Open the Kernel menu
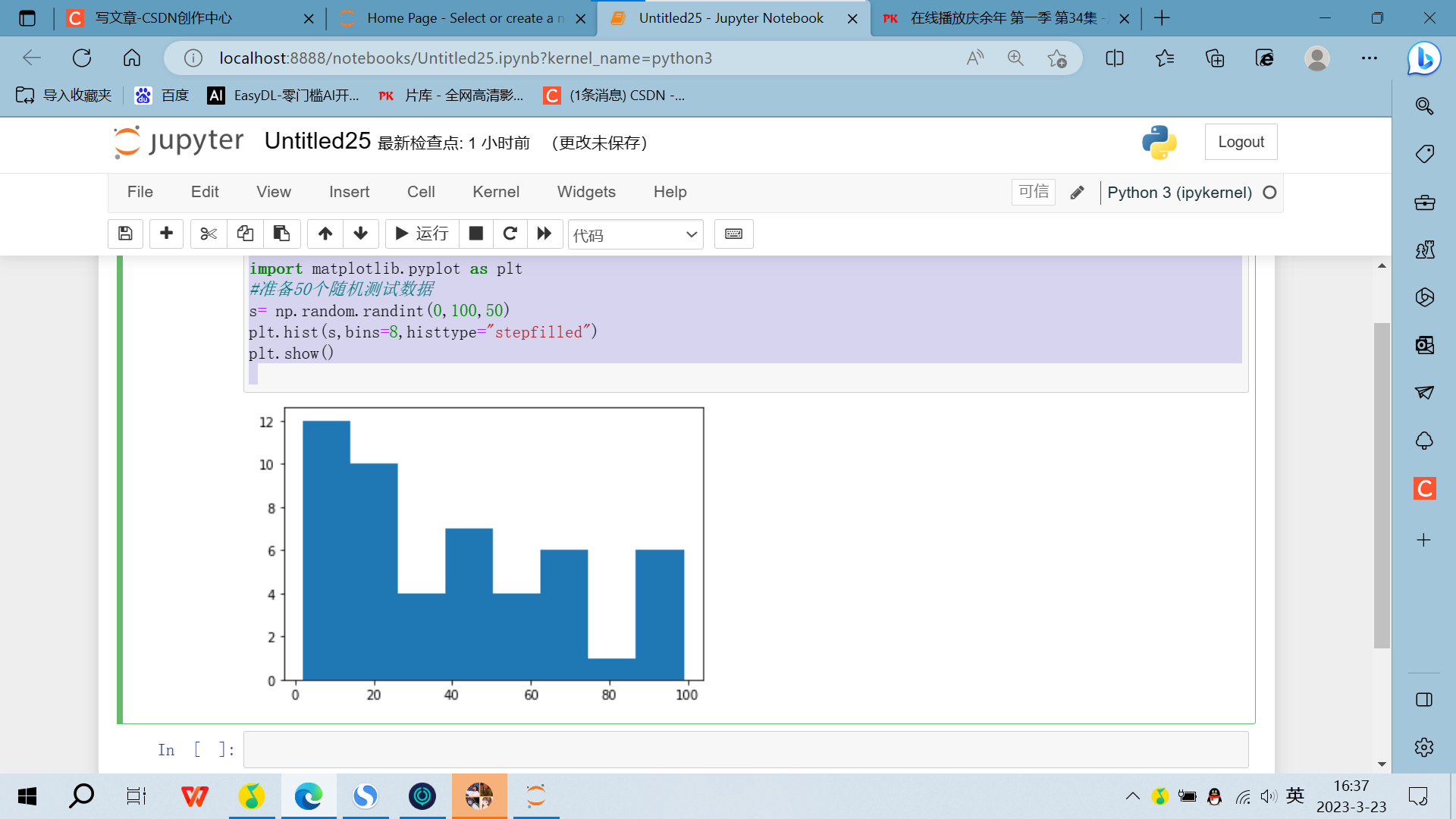Screen dimensions: 1456x819 (x=495, y=192)
